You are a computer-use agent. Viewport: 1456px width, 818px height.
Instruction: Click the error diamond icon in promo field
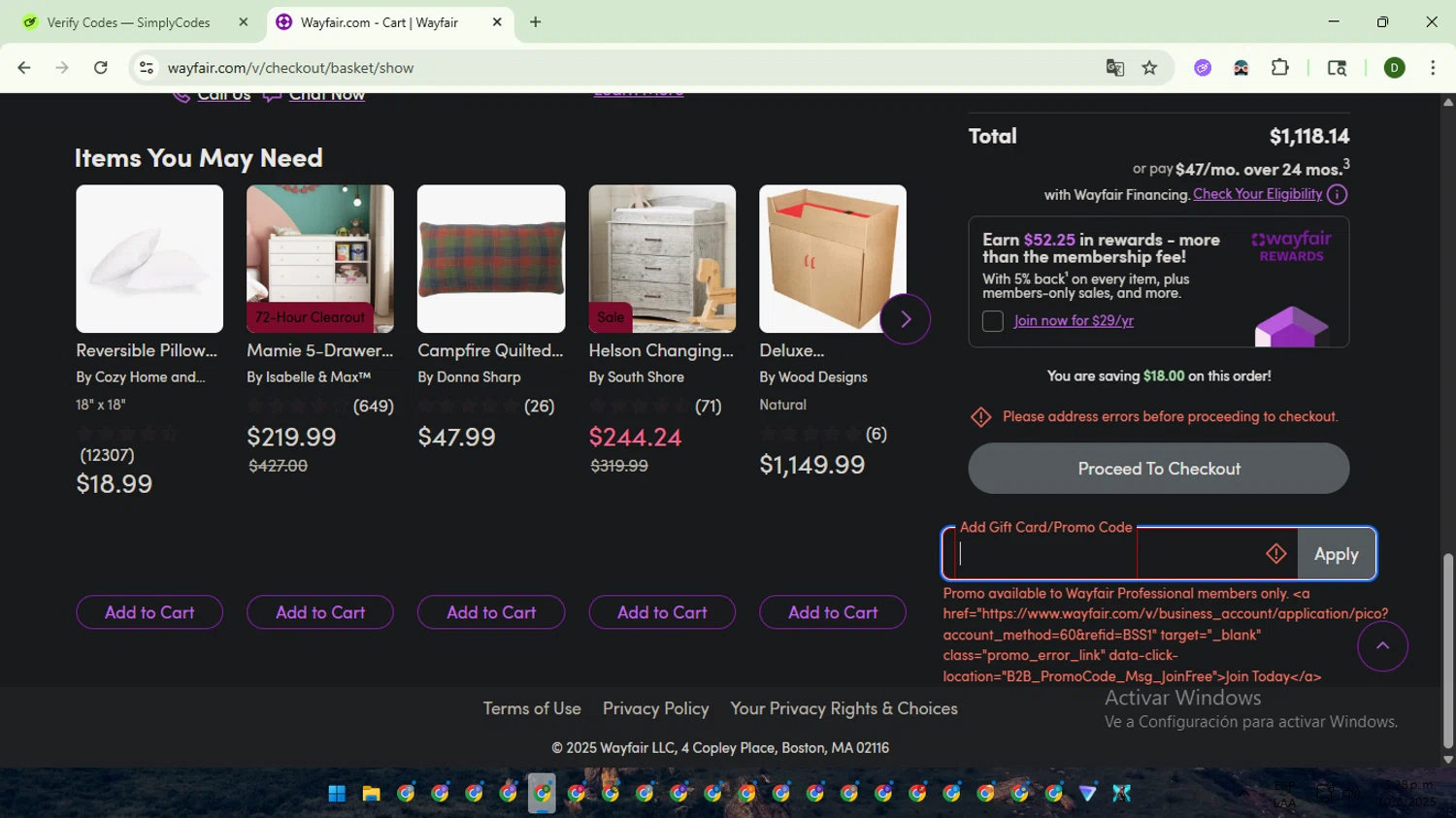click(x=1276, y=554)
